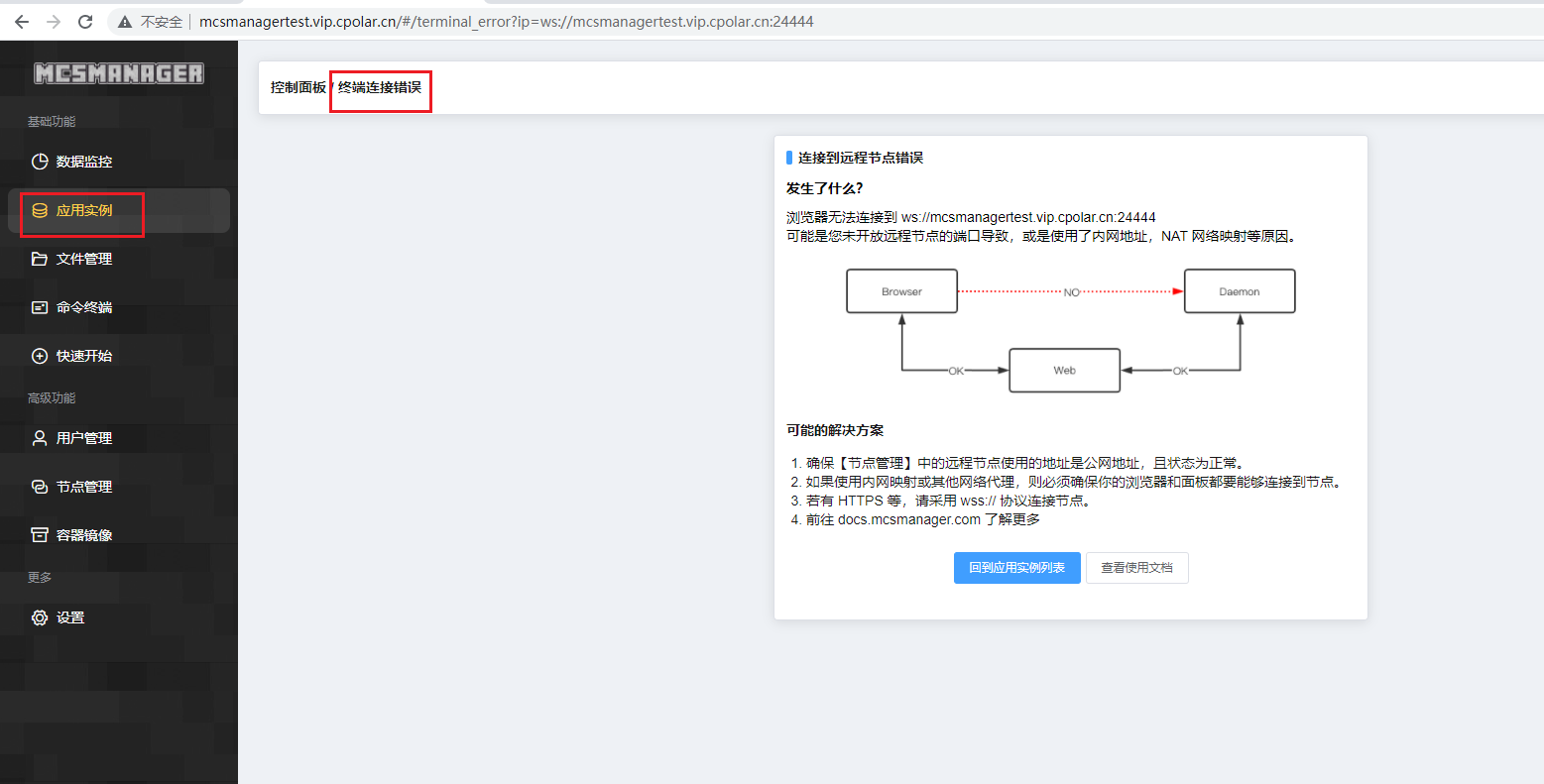
Task: Click the 基础功能 section label
Action: pos(52,121)
